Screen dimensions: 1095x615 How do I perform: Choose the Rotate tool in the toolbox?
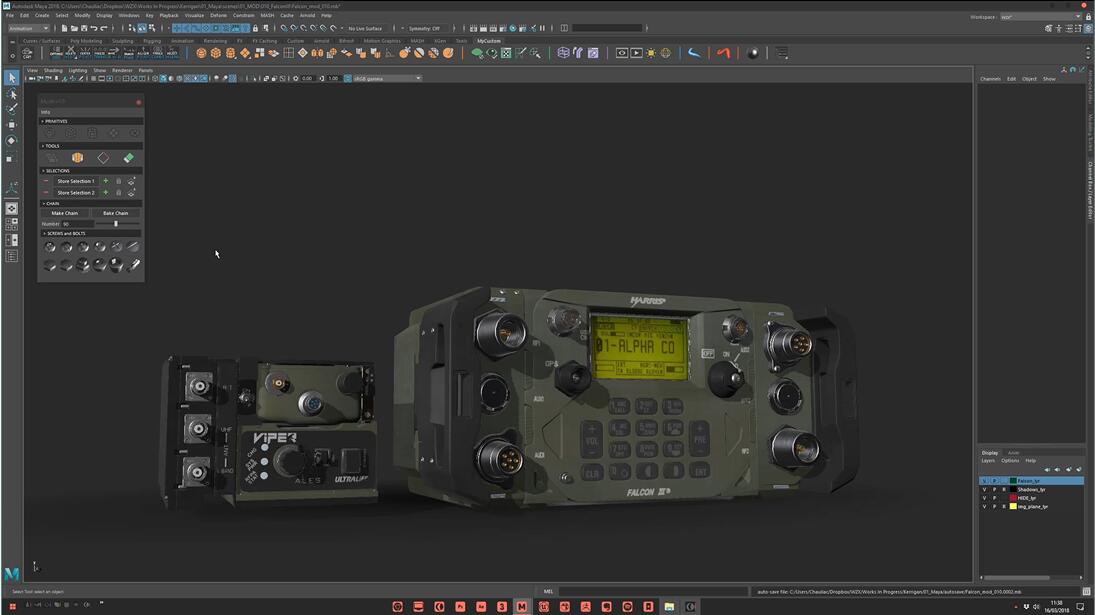pyautogui.click(x=11, y=140)
